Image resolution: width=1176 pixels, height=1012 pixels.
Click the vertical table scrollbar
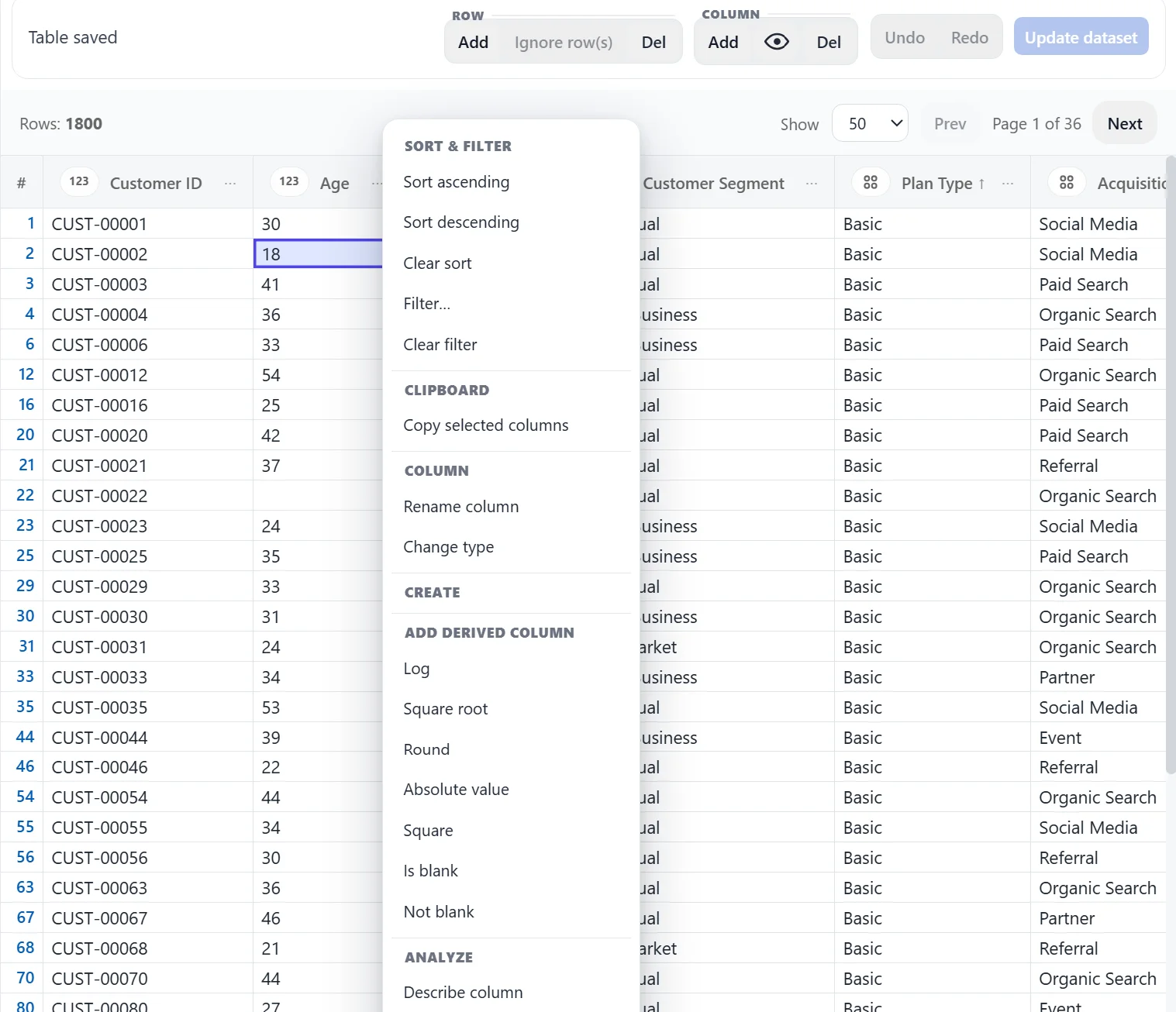click(x=1171, y=465)
